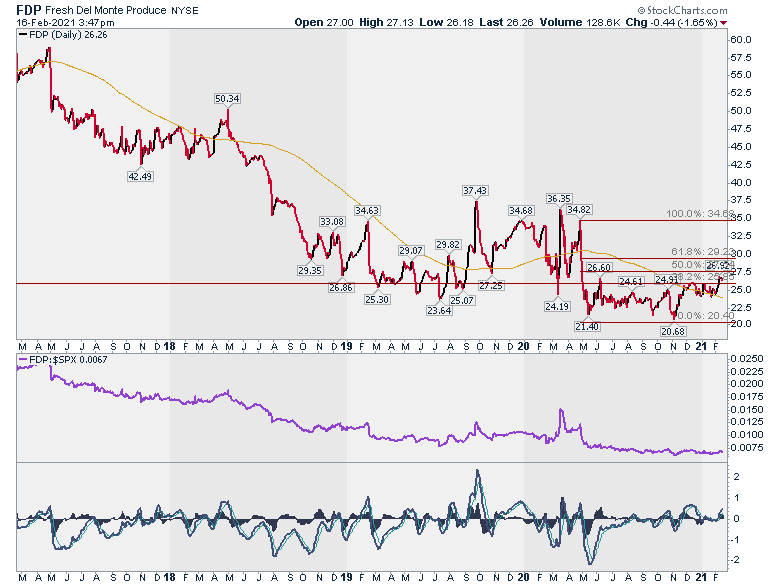The height and width of the screenshot is (586, 780).
Task: Click the 42.49 low price label
Action: (x=140, y=176)
